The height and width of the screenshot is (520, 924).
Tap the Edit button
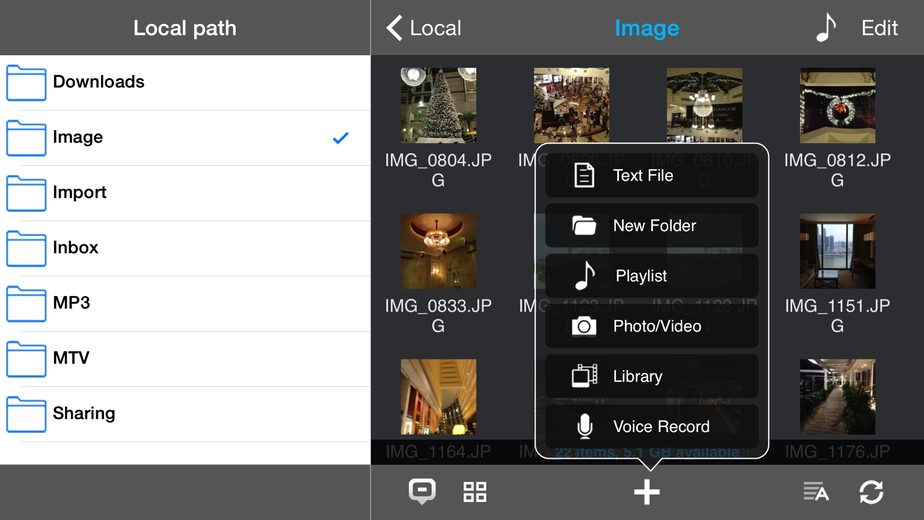[x=879, y=28]
